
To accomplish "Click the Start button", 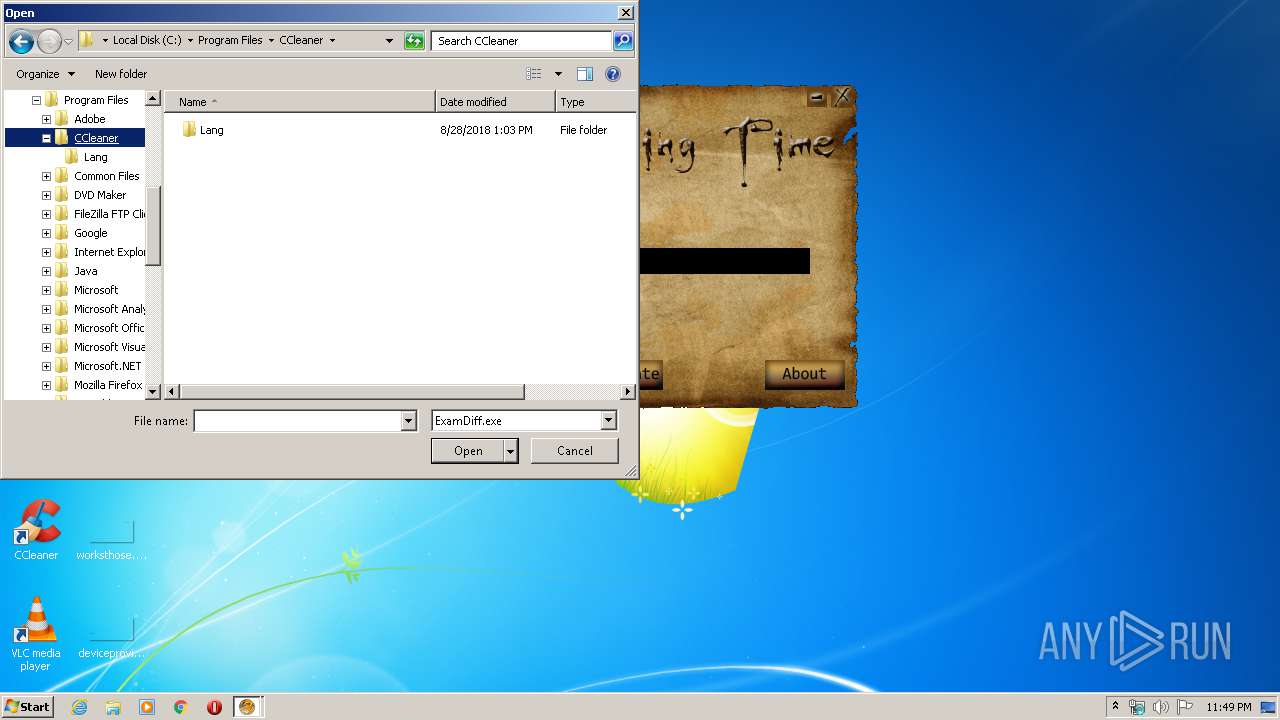I will pyautogui.click(x=27, y=707).
